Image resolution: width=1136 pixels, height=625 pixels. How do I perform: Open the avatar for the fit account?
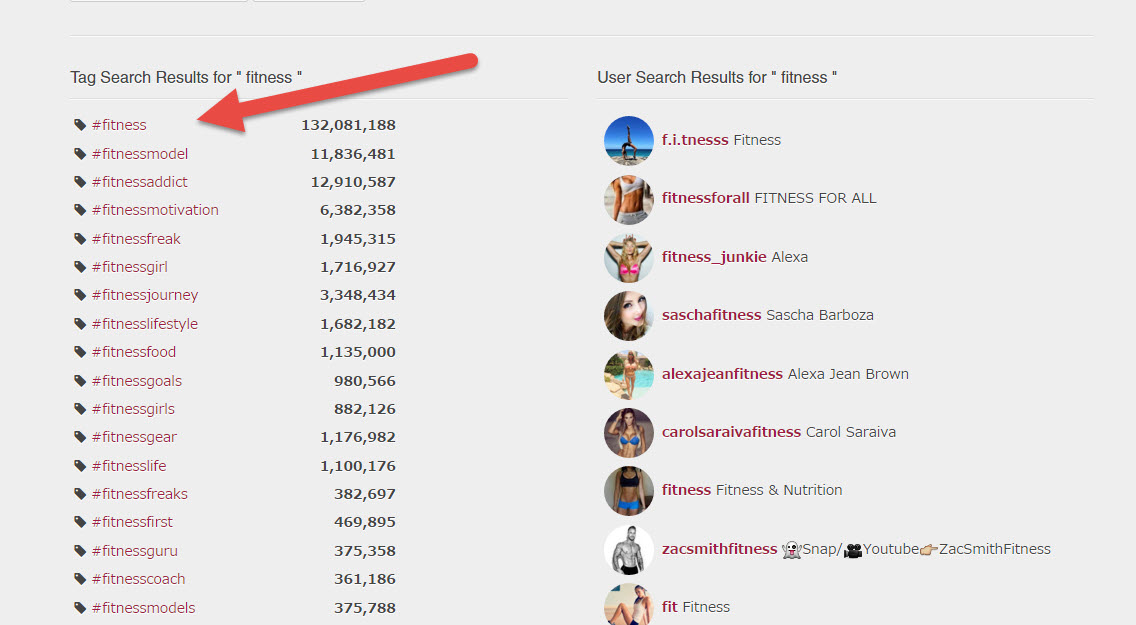pyautogui.click(x=628, y=606)
